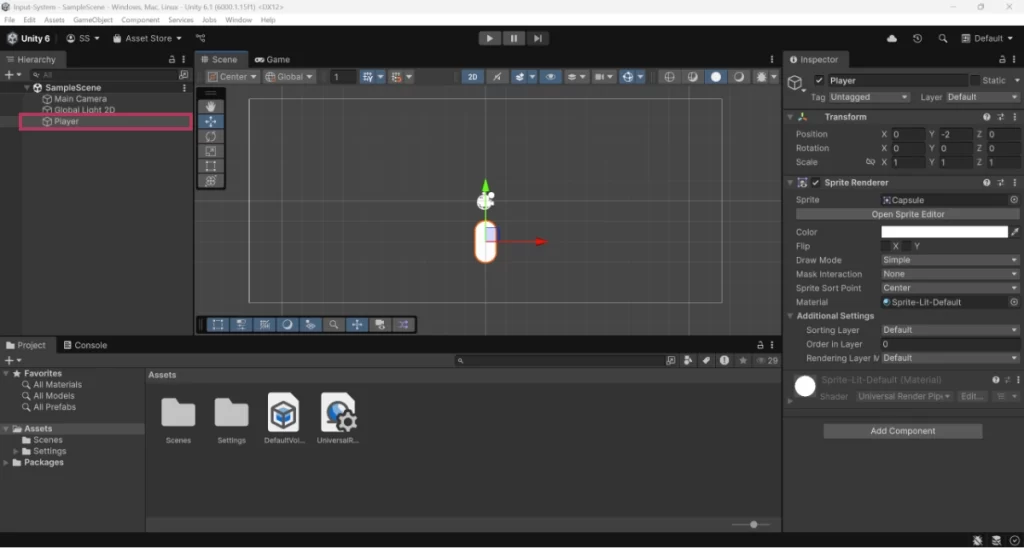Select the Rect tool in Scene toolbar
1024x548 pixels.
pyautogui.click(x=210, y=166)
